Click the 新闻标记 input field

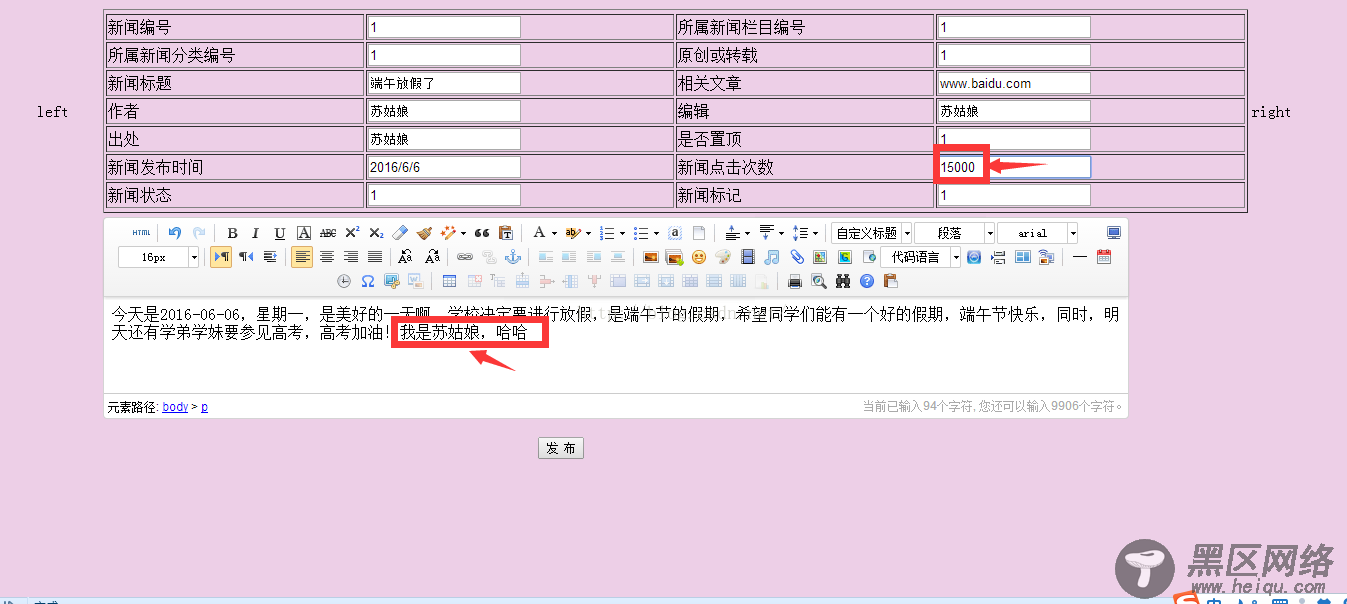[1014, 195]
